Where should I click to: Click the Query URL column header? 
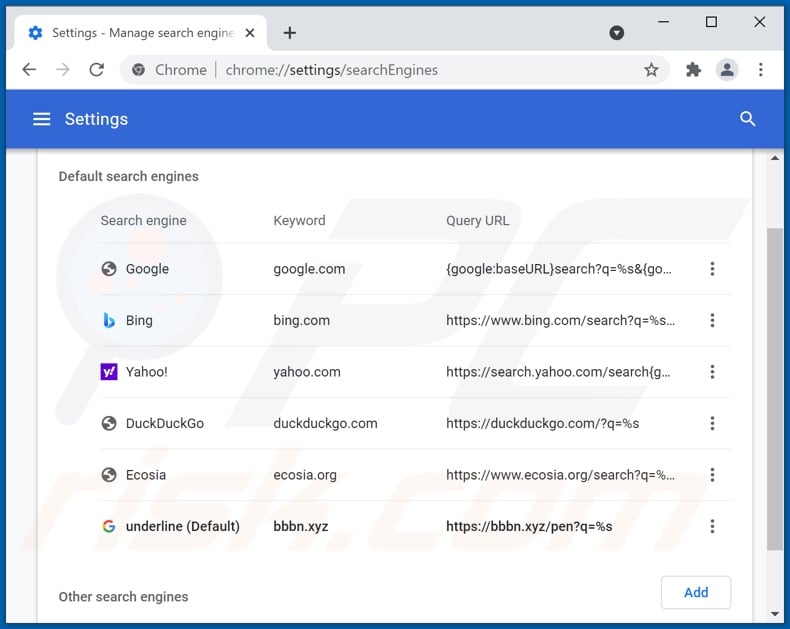(x=478, y=220)
